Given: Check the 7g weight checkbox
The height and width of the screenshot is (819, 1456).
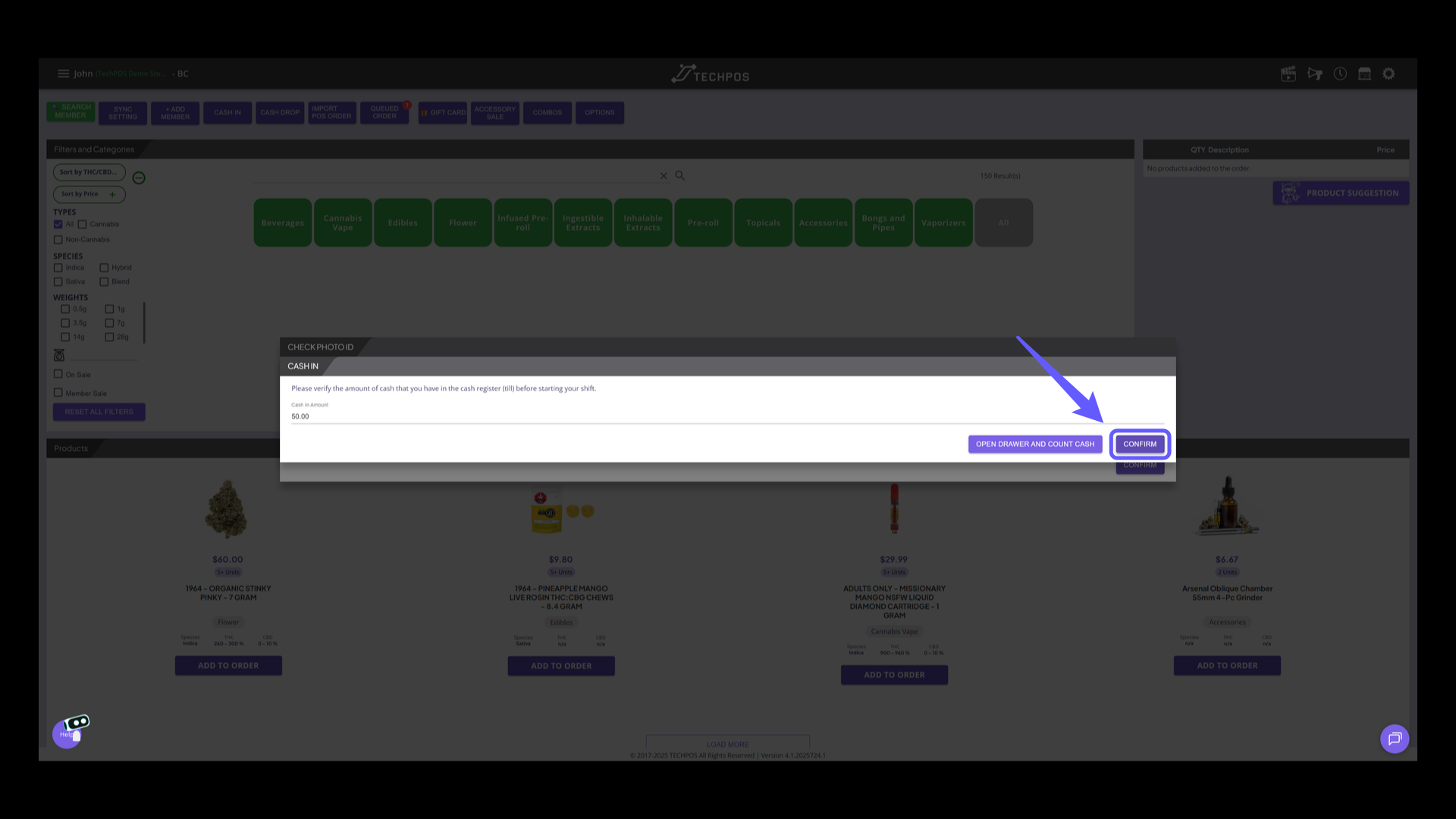Looking at the screenshot, I should point(110,323).
